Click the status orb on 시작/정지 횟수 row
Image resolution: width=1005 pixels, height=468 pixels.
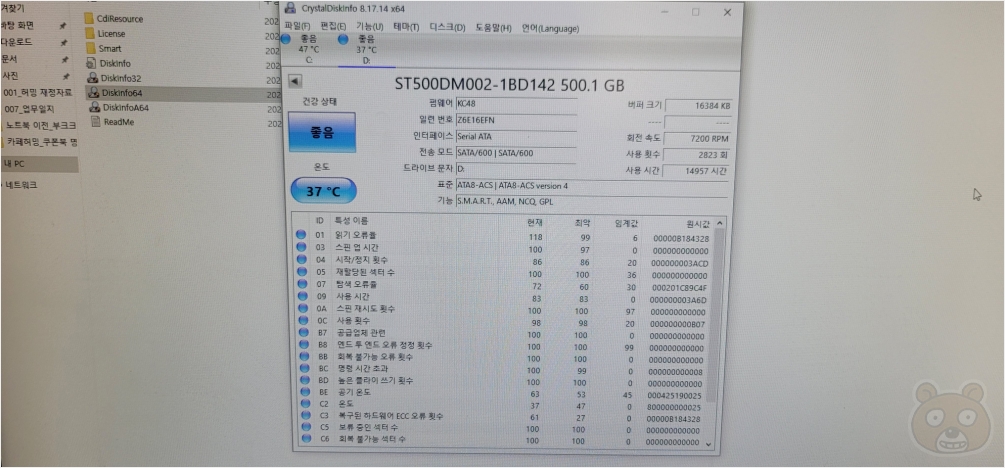point(301,260)
